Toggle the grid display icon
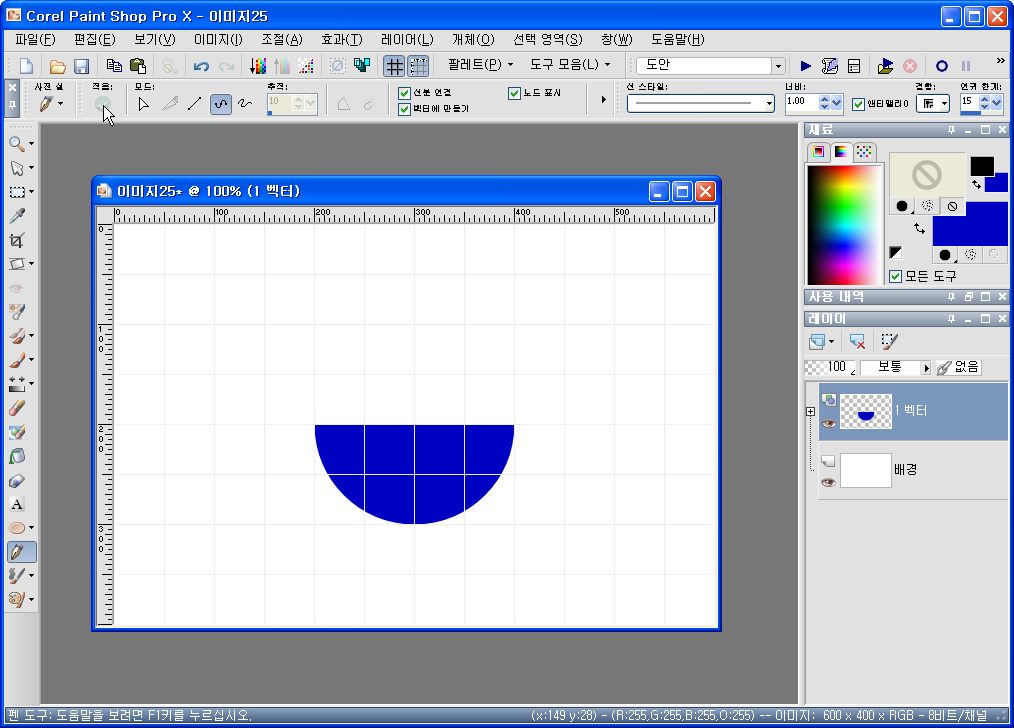 (394, 66)
